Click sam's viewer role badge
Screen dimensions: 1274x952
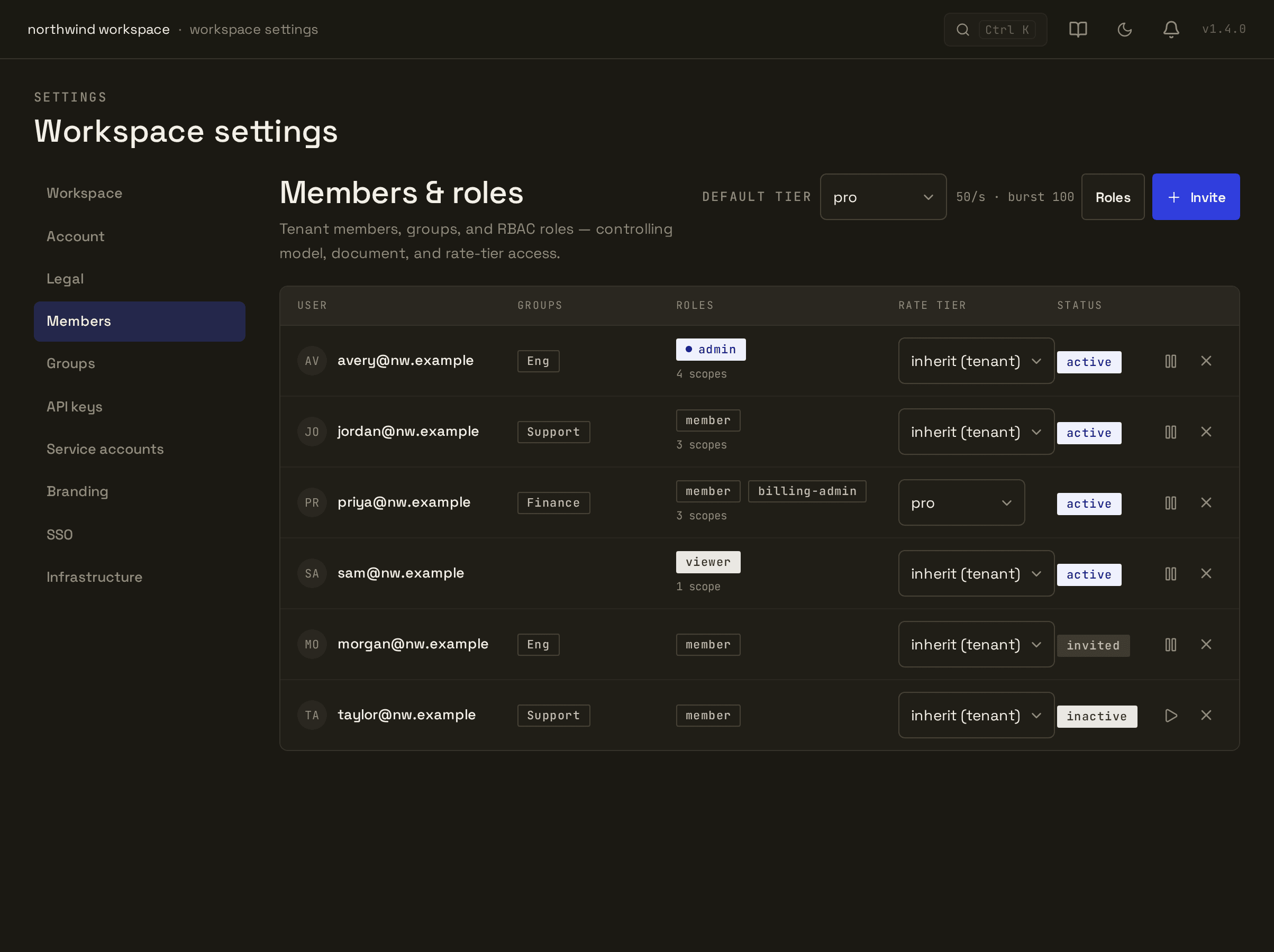[x=708, y=562]
